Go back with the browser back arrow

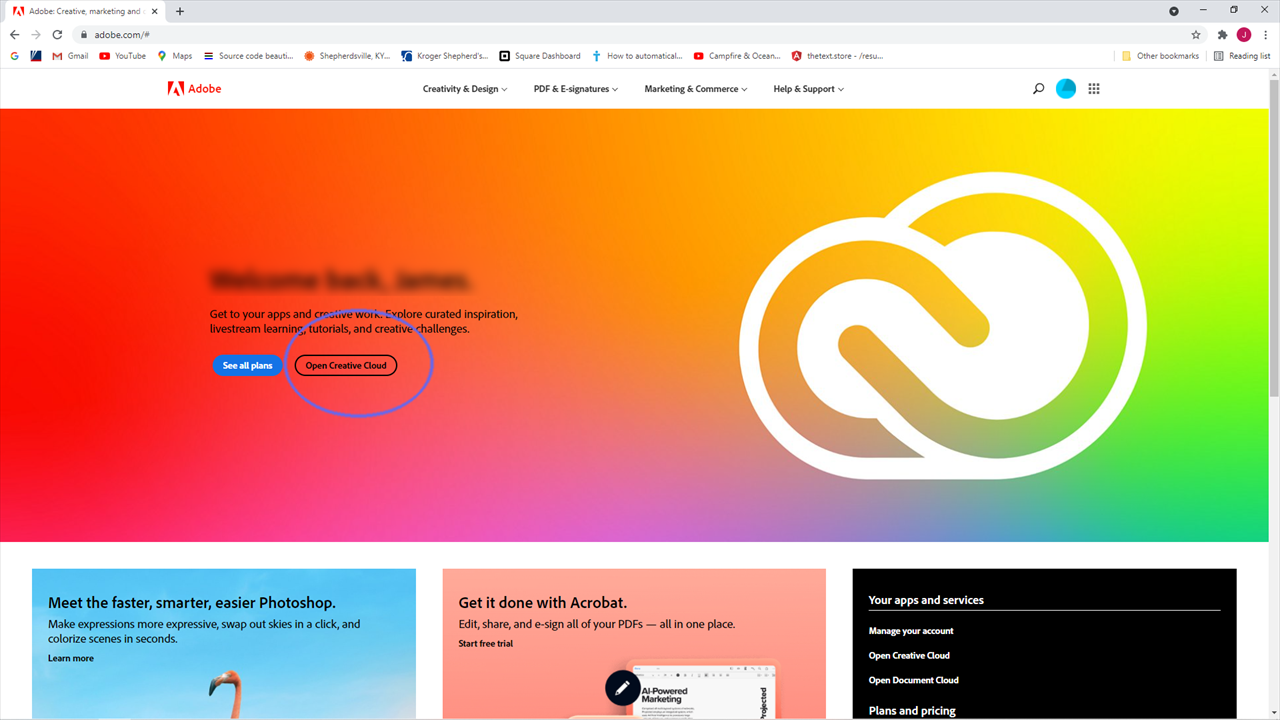click(x=15, y=34)
